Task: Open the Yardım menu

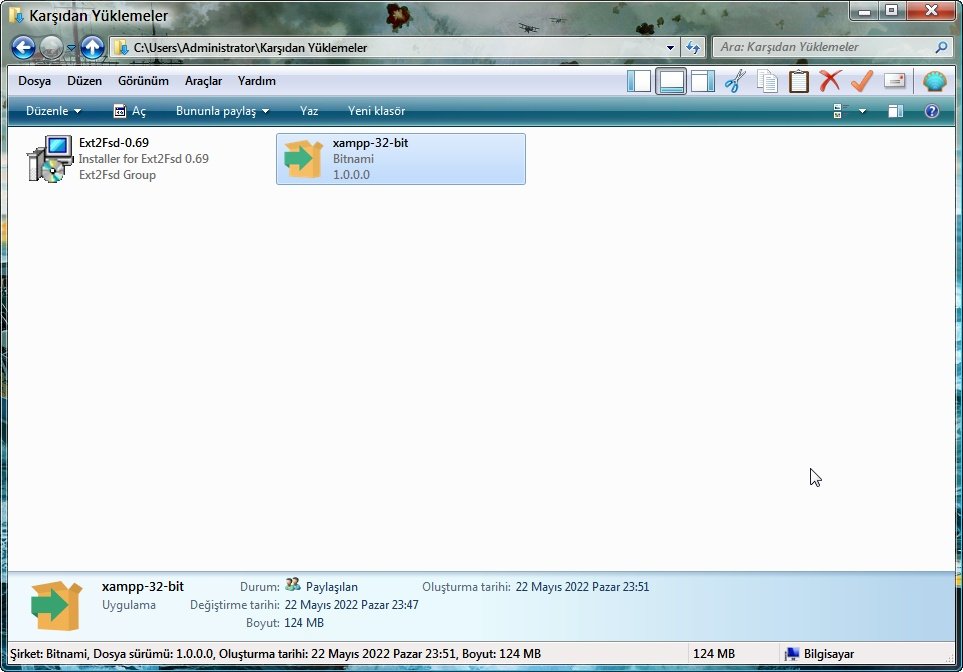Action: 257,81
